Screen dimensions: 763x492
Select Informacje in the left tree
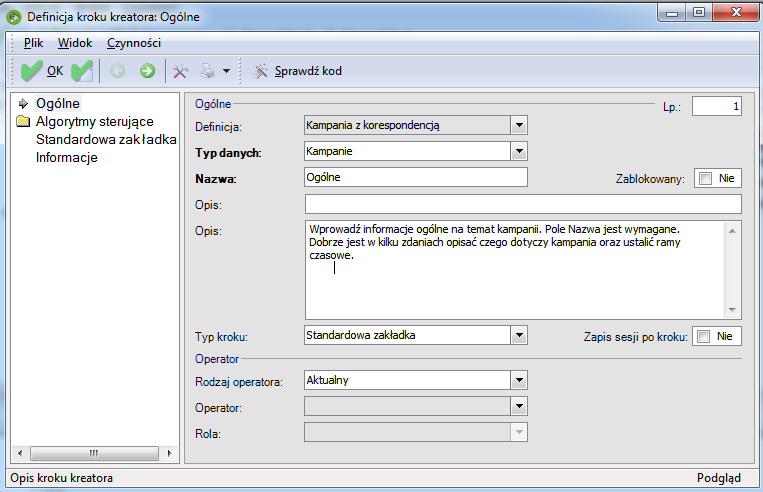[x=67, y=158]
